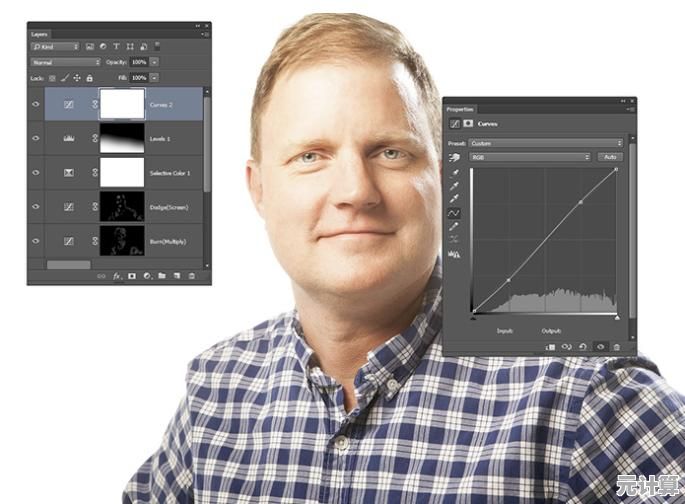This screenshot has height=504, width=685.
Task: Select the Selective Color 1 mask thumbnail
Action: (x=122, y=172)
